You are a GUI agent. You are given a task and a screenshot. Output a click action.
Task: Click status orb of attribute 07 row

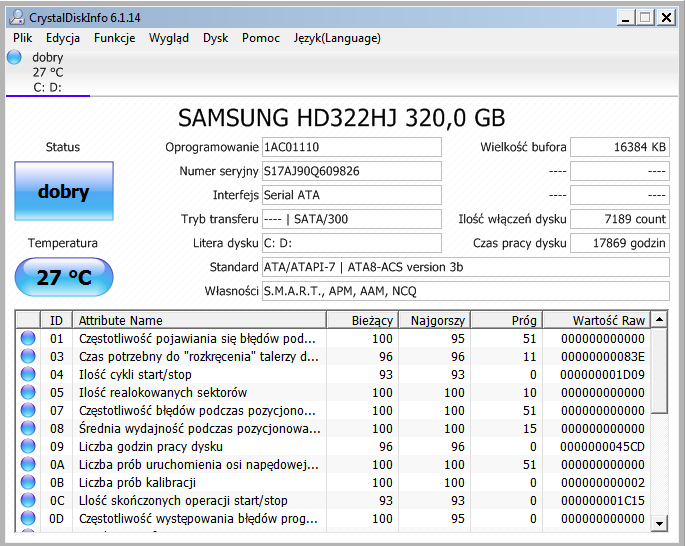tap(28, 411)
